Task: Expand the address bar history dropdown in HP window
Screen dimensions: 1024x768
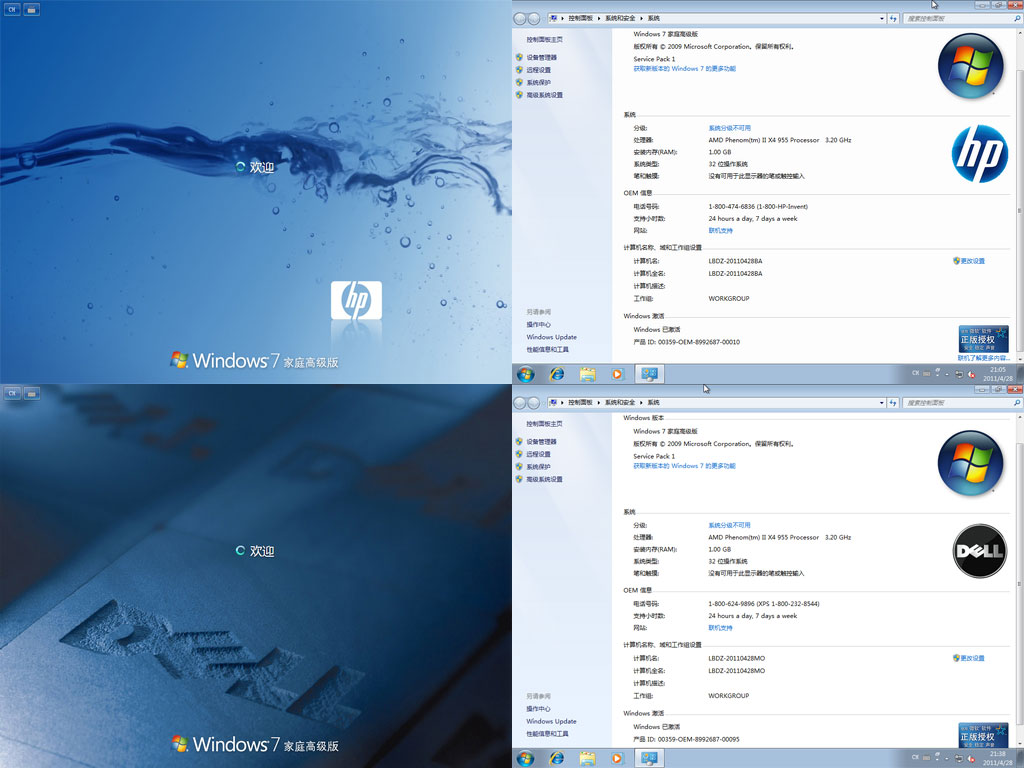Action: [882, 19]
